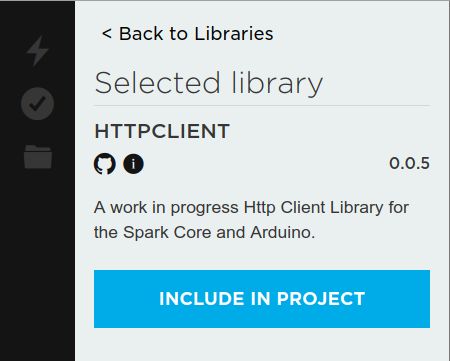The height and width of the screenshot is (361, 450).
Task: Flash firmware to the device
Action: [37, 51]
